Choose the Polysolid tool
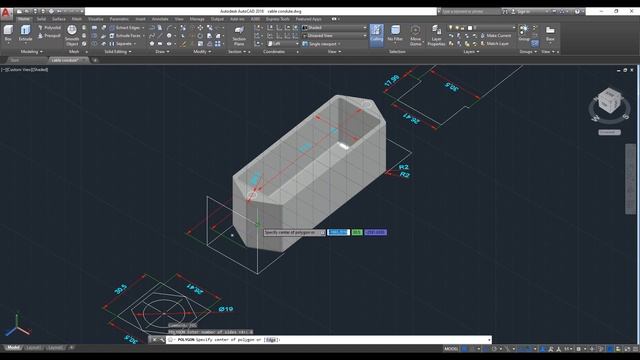Viewport: 640px width, 360px height. point(49,28)
